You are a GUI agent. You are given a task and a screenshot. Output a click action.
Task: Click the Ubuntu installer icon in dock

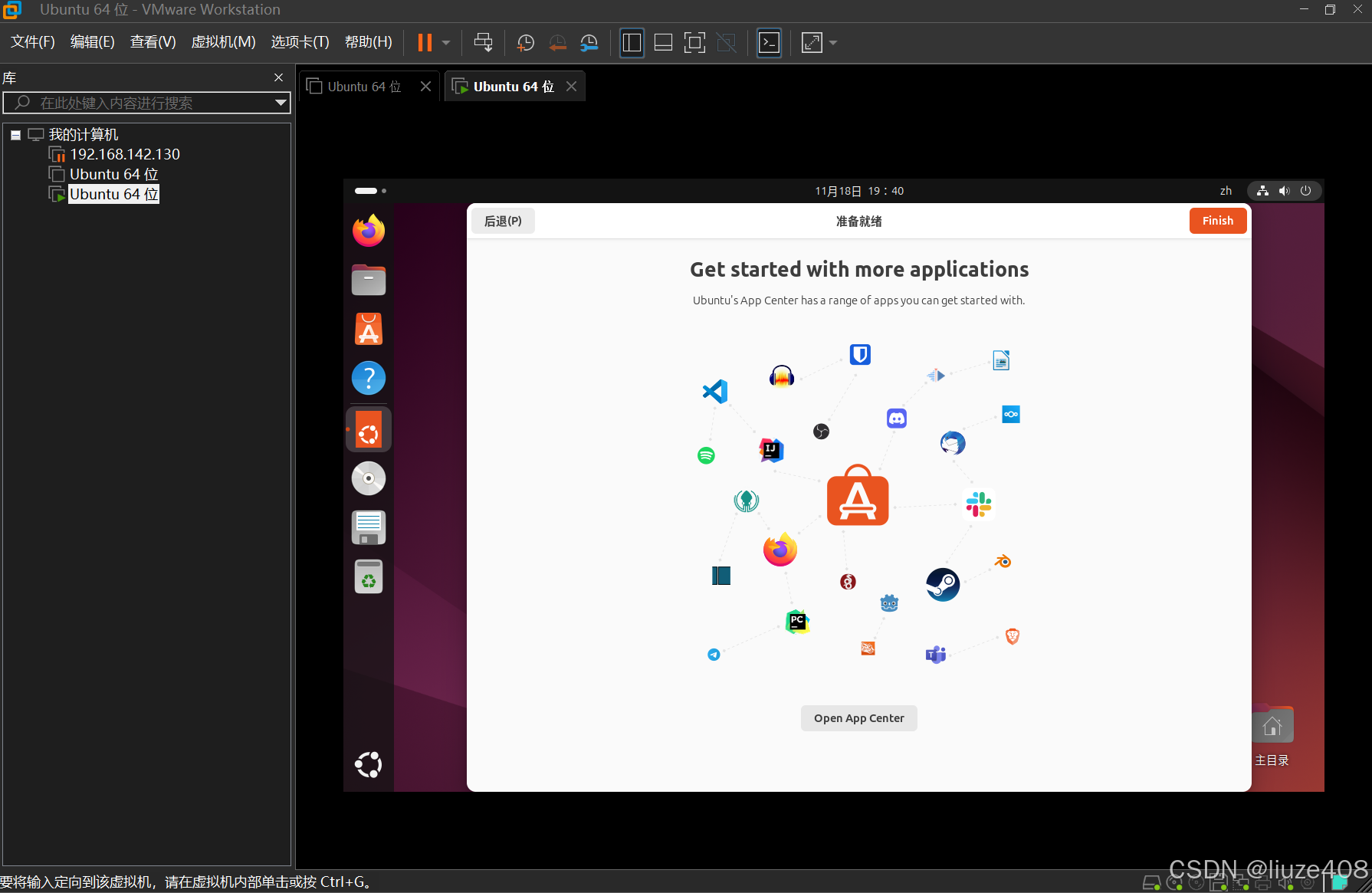pos(369,429)
